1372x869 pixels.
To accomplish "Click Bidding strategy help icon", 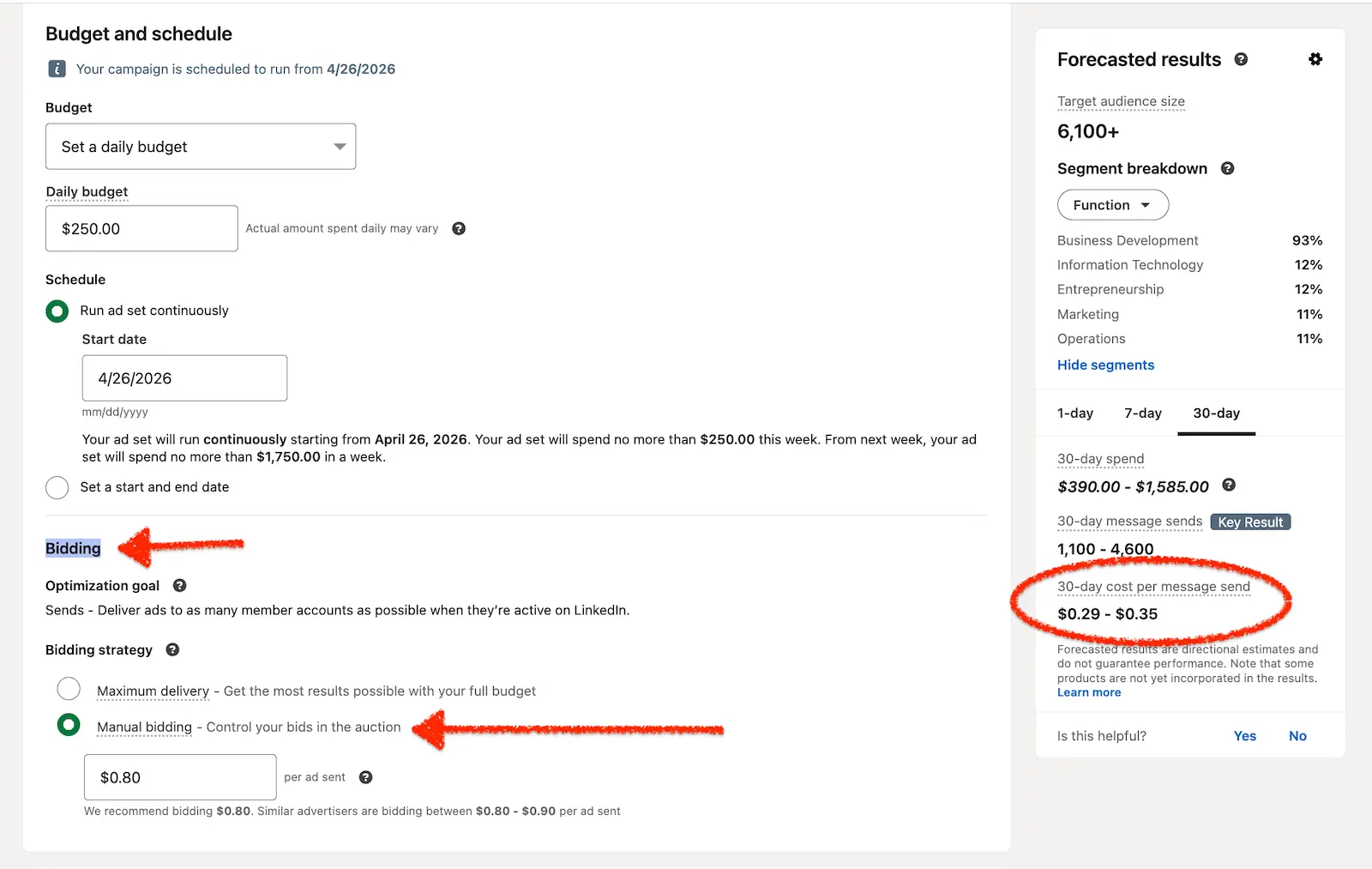I will [172, 649].
